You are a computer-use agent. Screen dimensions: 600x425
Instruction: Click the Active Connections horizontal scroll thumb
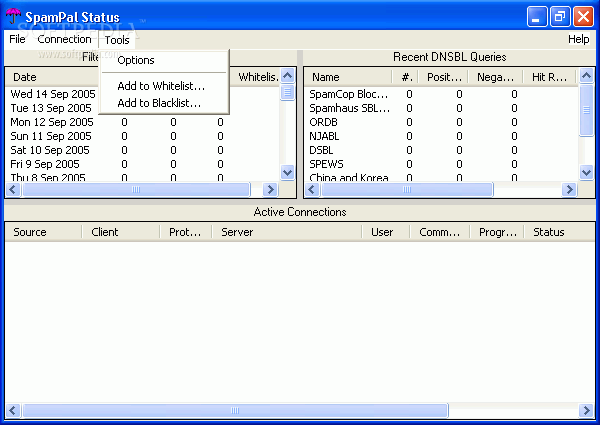coord(235,410)
